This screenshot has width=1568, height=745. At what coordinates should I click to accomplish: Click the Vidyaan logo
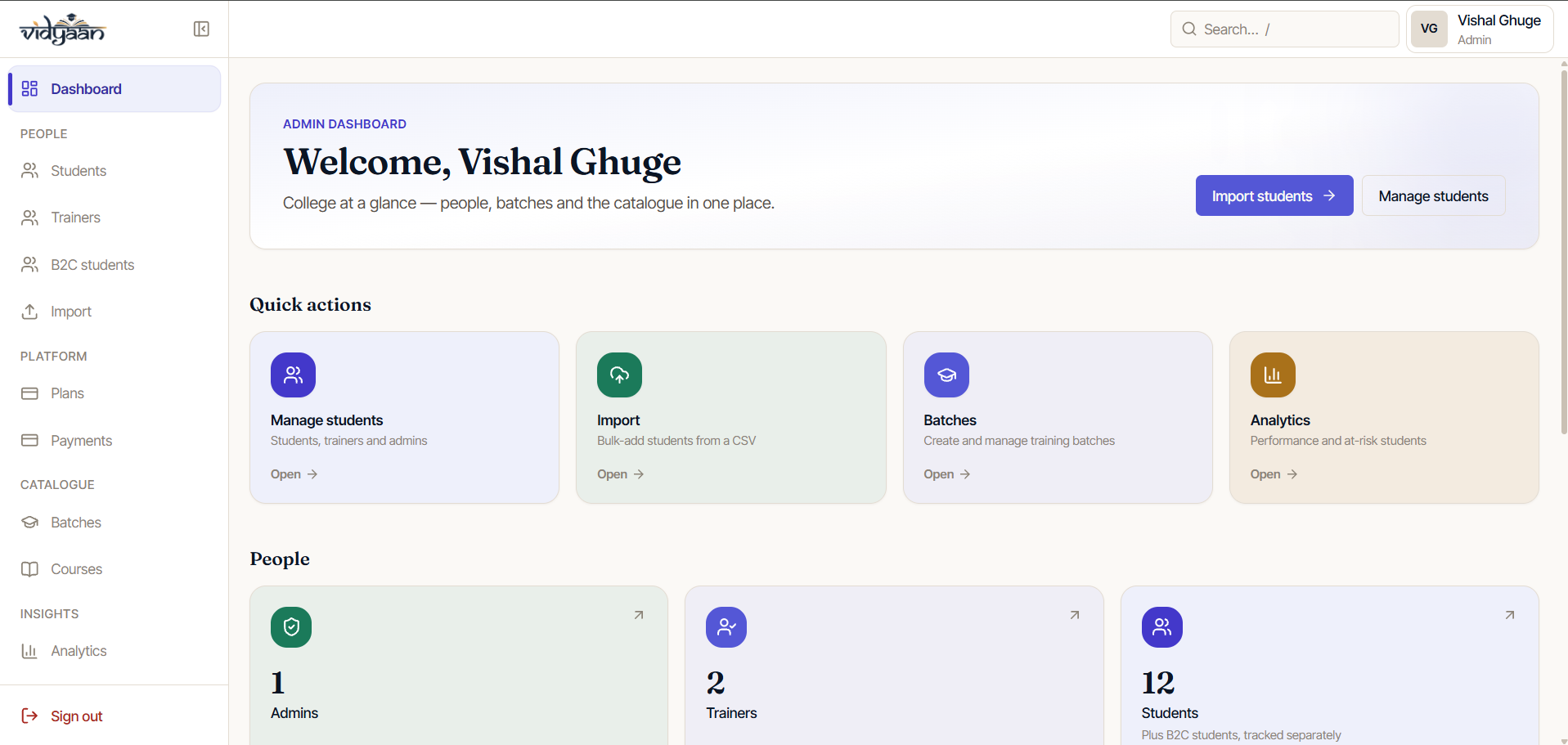click(x=63, y=29)
